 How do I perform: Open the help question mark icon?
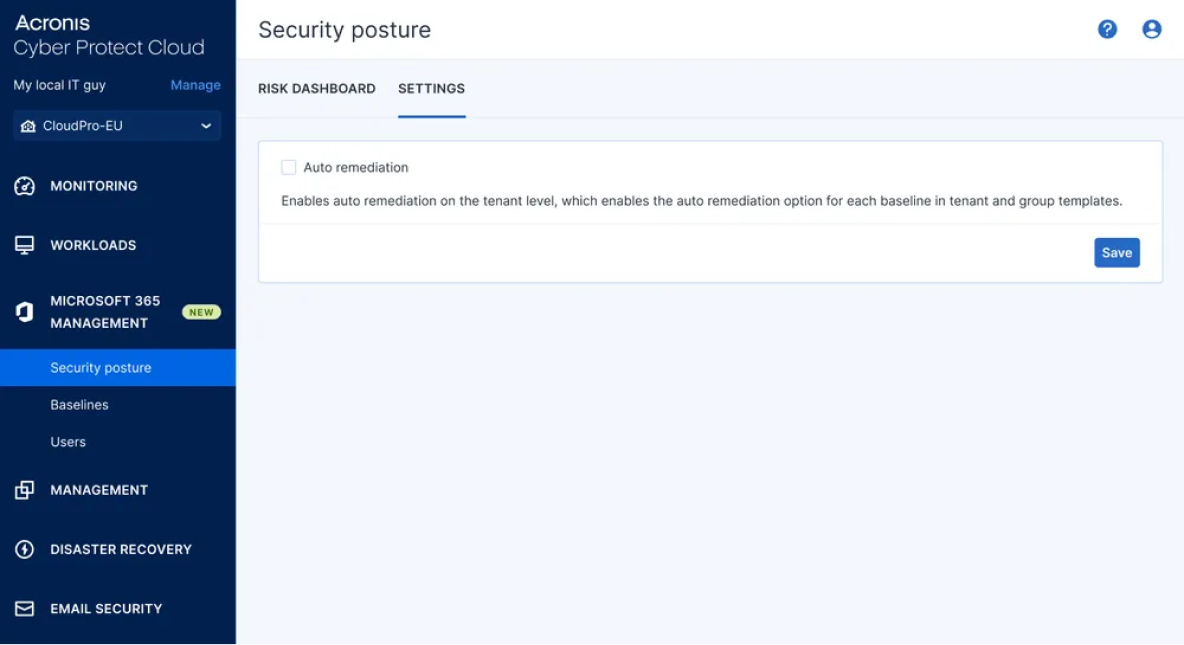[x=1107, y=29]
